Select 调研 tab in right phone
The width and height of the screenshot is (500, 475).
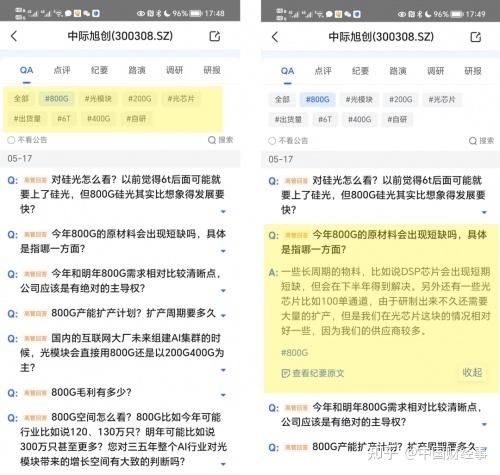pos(435,71)
